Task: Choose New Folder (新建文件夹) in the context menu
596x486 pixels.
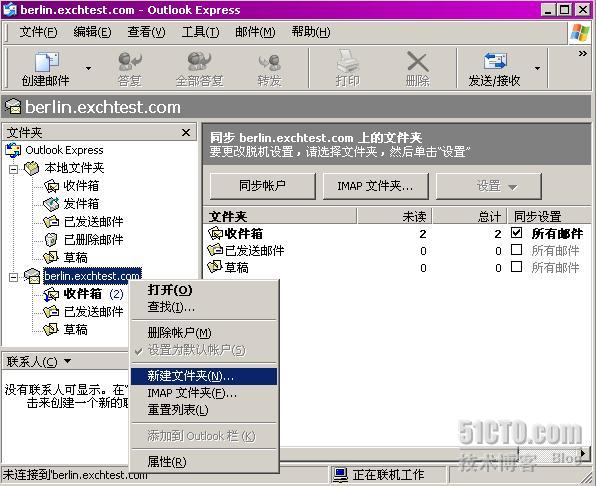Action: tap(204, 376)
